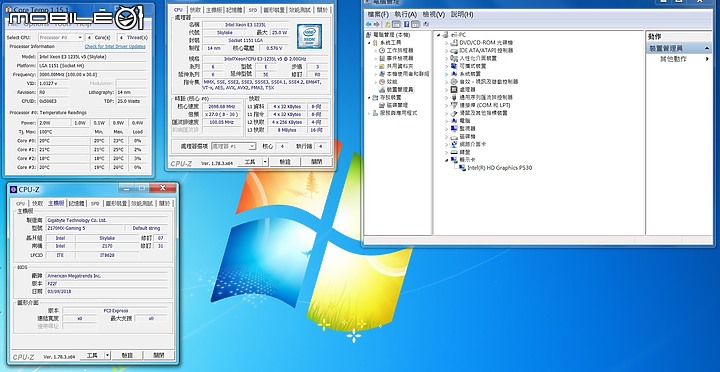Select 磁碟管理 in the left console tree
This screenshot has height=372, width=720.
[397, 105]
